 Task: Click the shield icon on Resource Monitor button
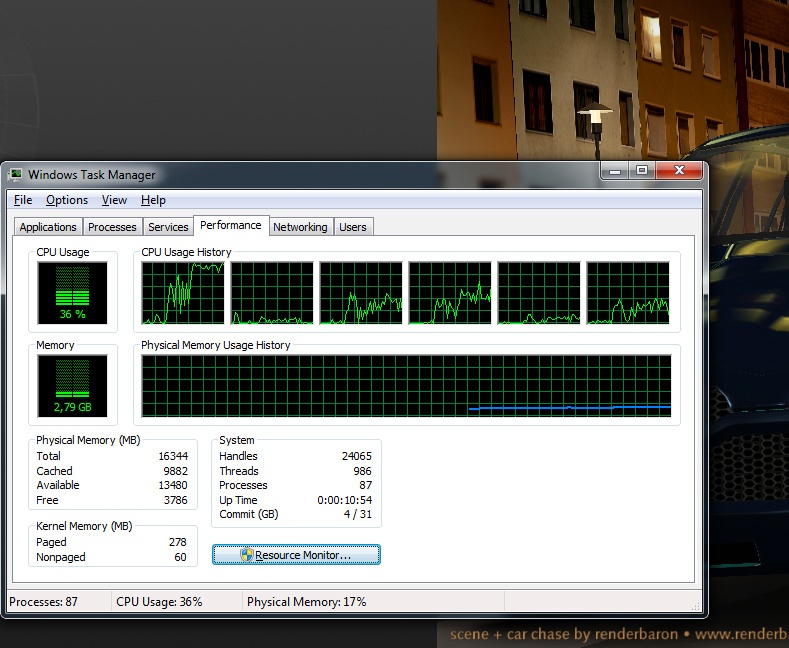(247, 555)
